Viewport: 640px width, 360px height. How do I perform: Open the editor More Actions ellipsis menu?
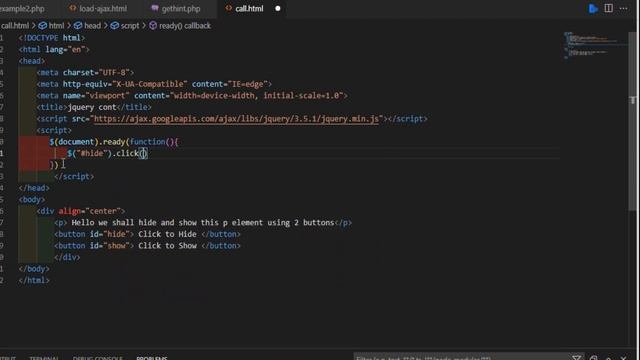(624, 8)
